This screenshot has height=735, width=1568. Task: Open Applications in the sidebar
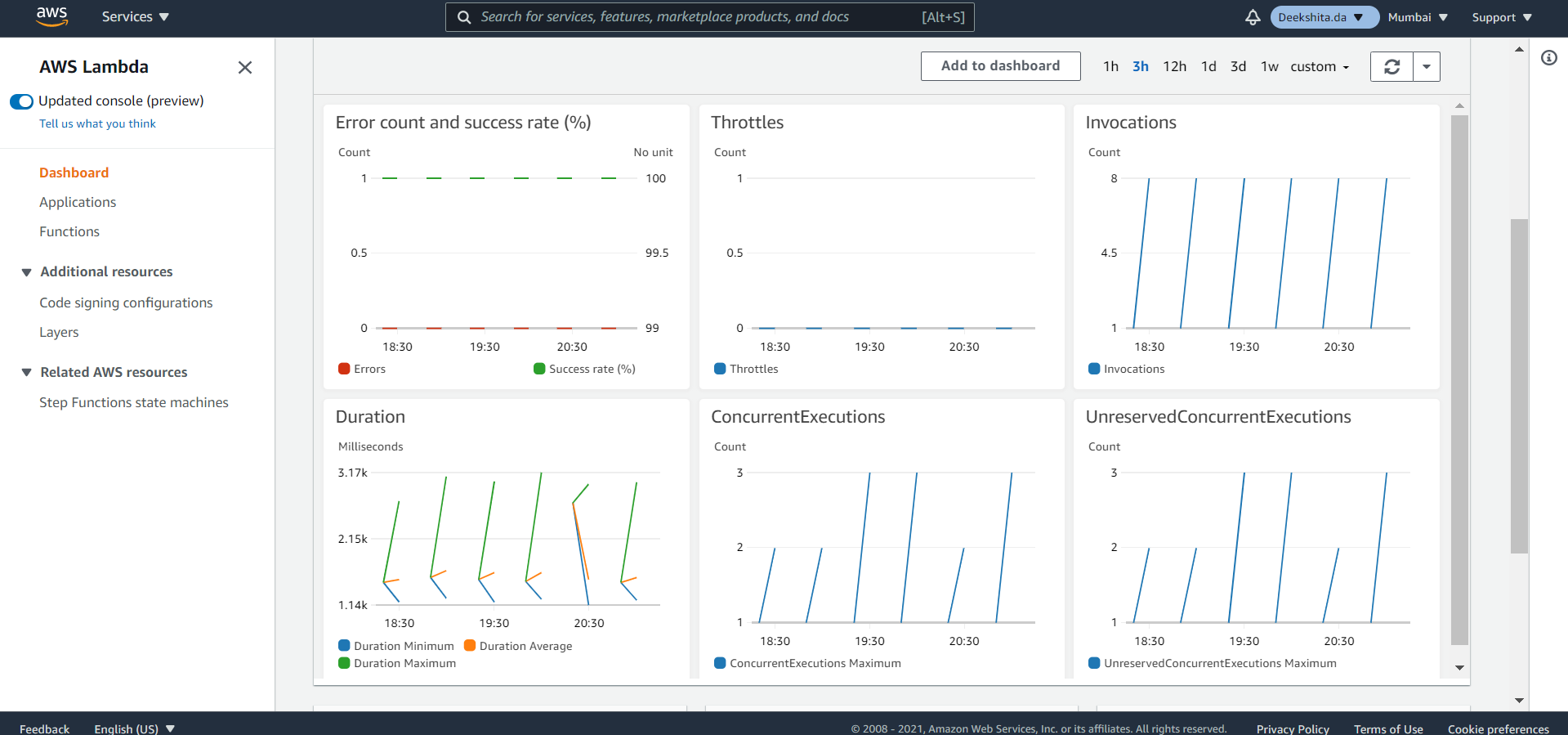click(x=78, y=203)
